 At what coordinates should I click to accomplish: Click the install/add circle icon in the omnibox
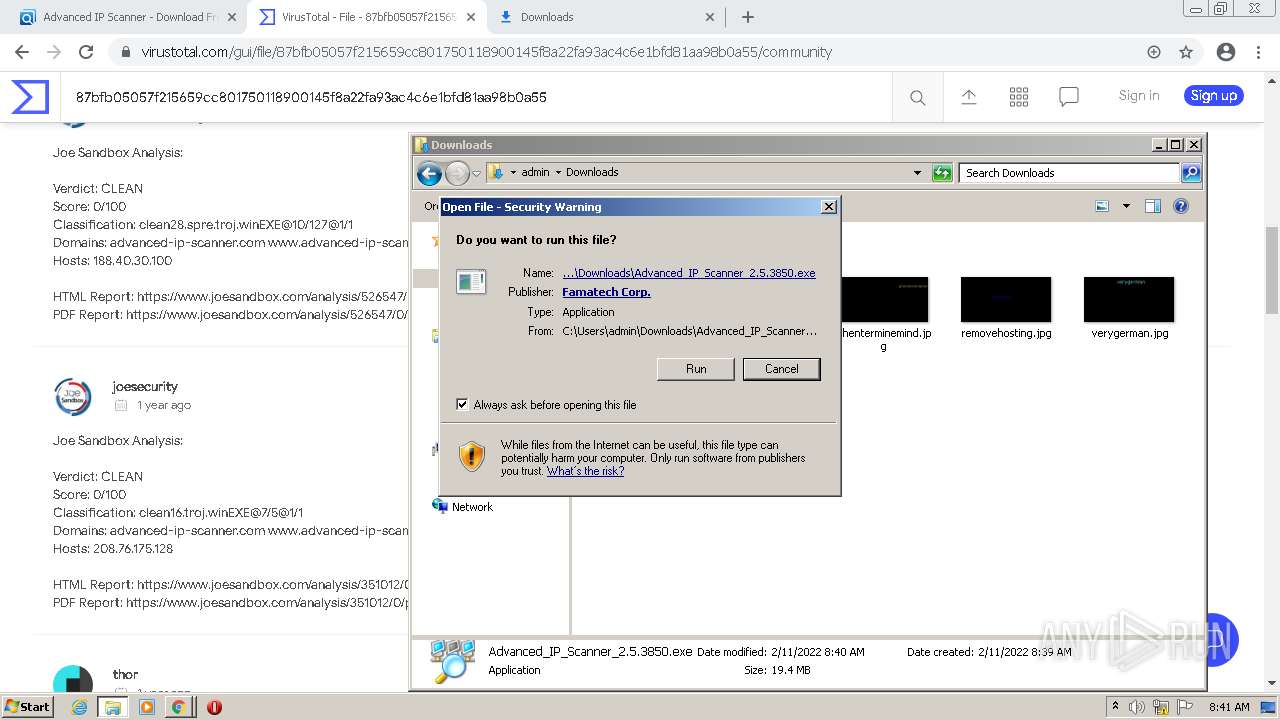tap(1154, 52)
